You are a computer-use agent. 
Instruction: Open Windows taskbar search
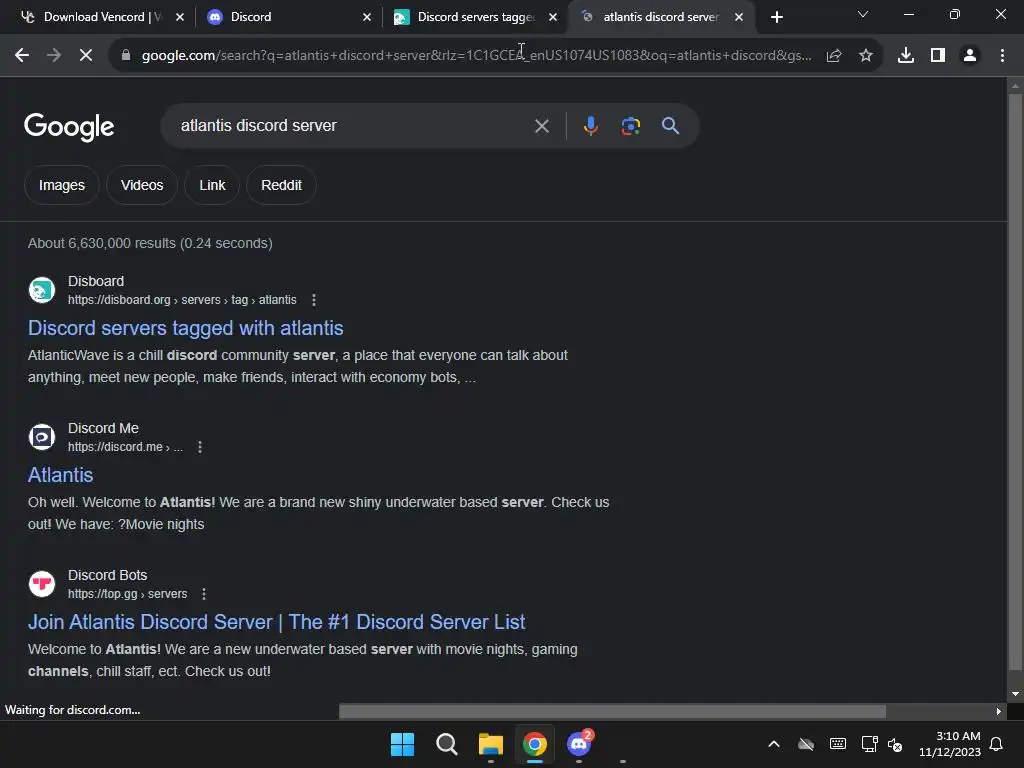click(447, 744)
